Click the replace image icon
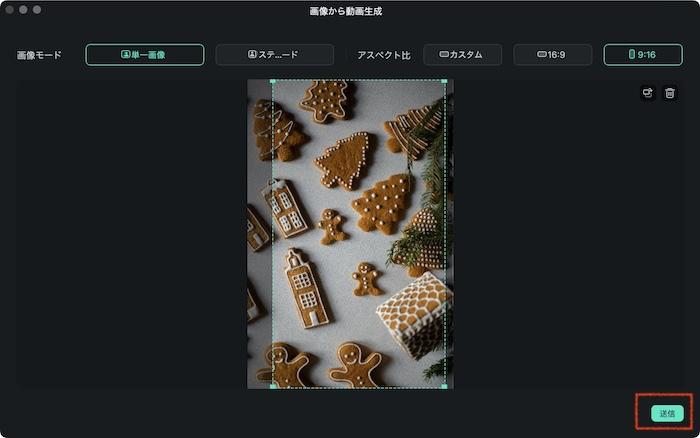This screenshot has height=438, width=700. (648, 93)
